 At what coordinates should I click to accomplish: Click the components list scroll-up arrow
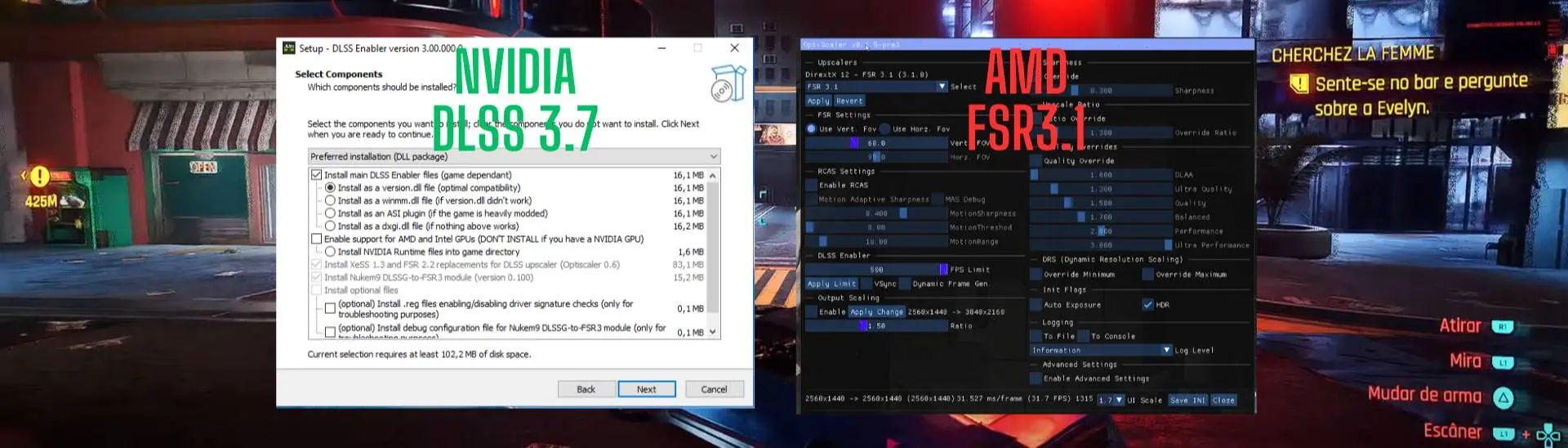[713, 176]
